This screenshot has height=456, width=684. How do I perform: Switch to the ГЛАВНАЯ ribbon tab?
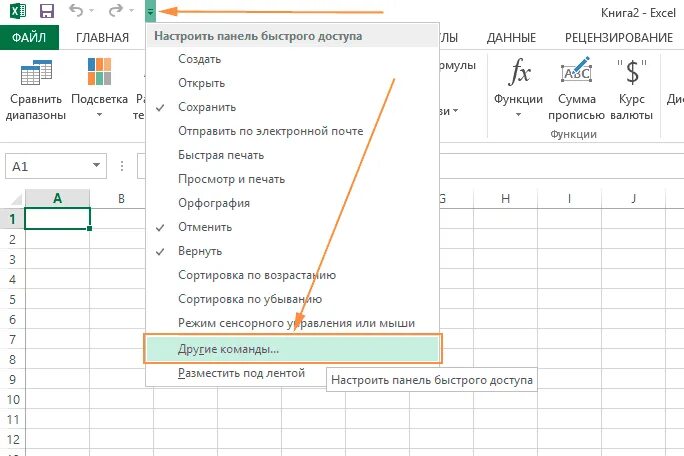pos(103,38)
